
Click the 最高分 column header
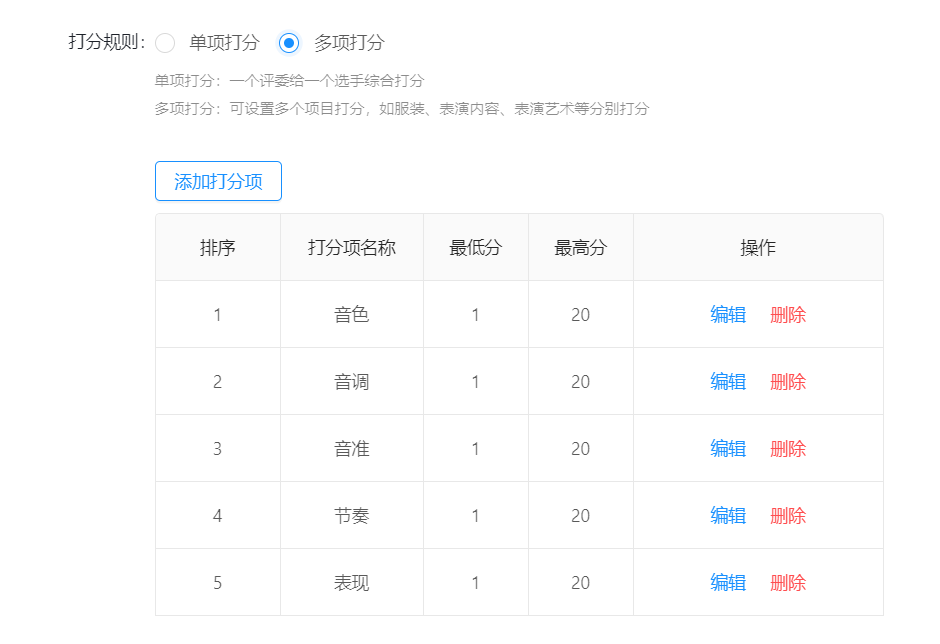pyautogui.click(x=581, y=248)
